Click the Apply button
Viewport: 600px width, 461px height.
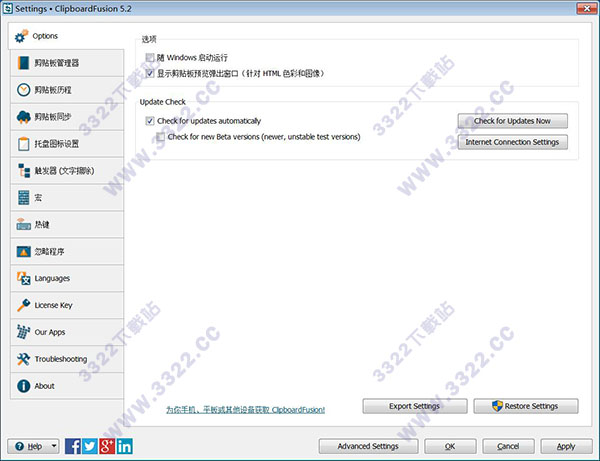click(x=566, y=446)
